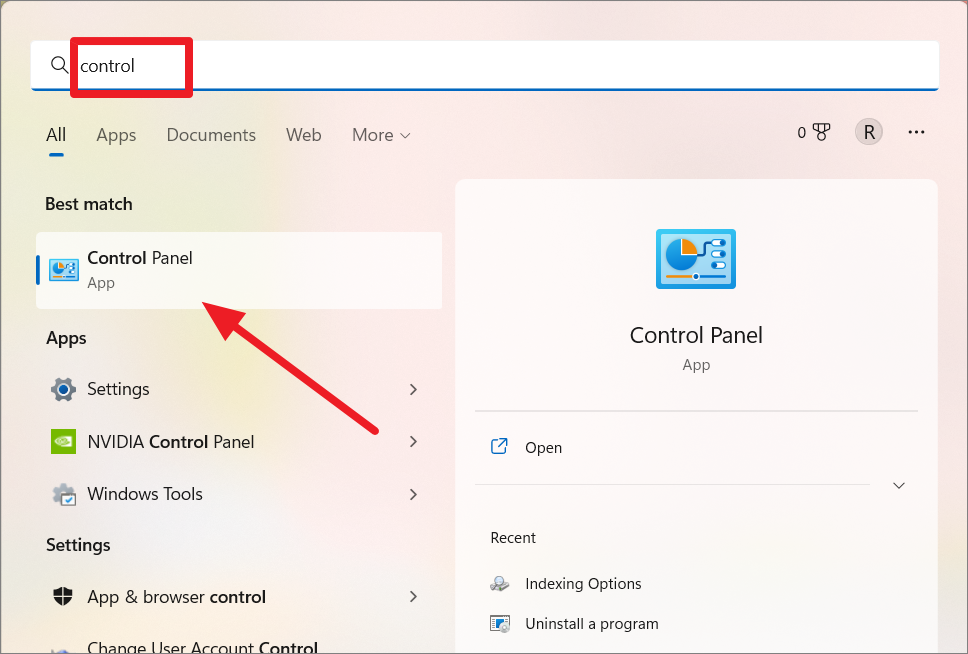The width and height of the screenshot is (968, 654).
Task: Expand the Settings result chevron
Action: coord(413,390)
